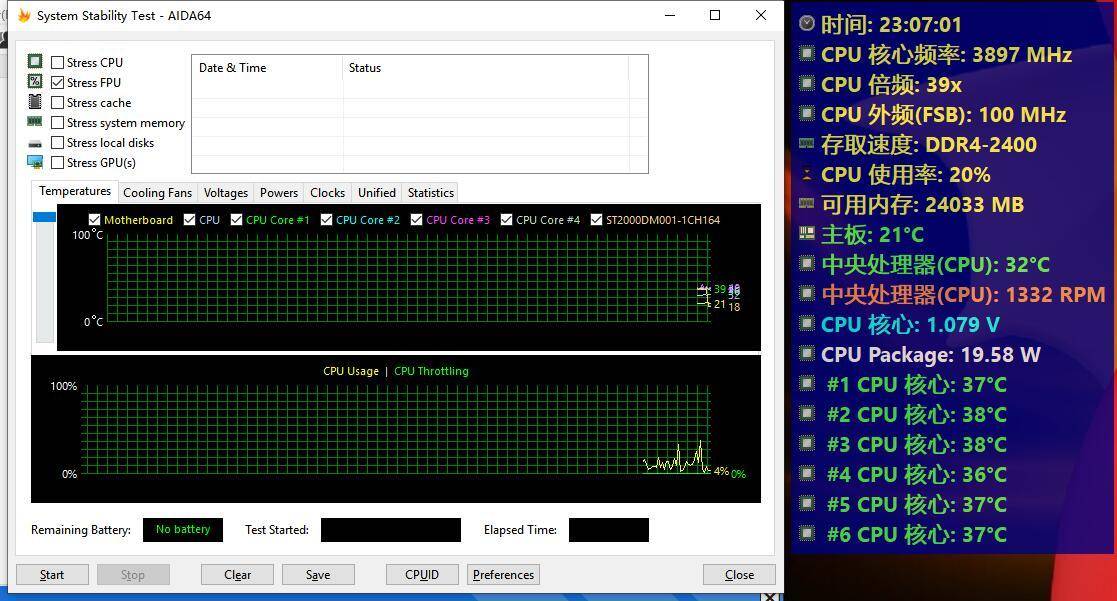Click the icon beside #2 CPU 核心: 38°C
1117x601 pixels.
[x=806, y=413]
